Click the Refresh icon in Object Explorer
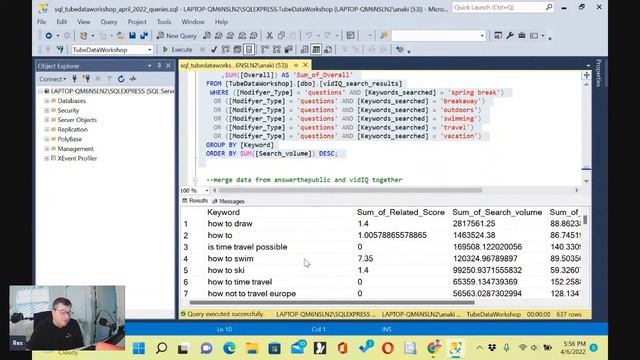The image size is (640, 360). 121,79
